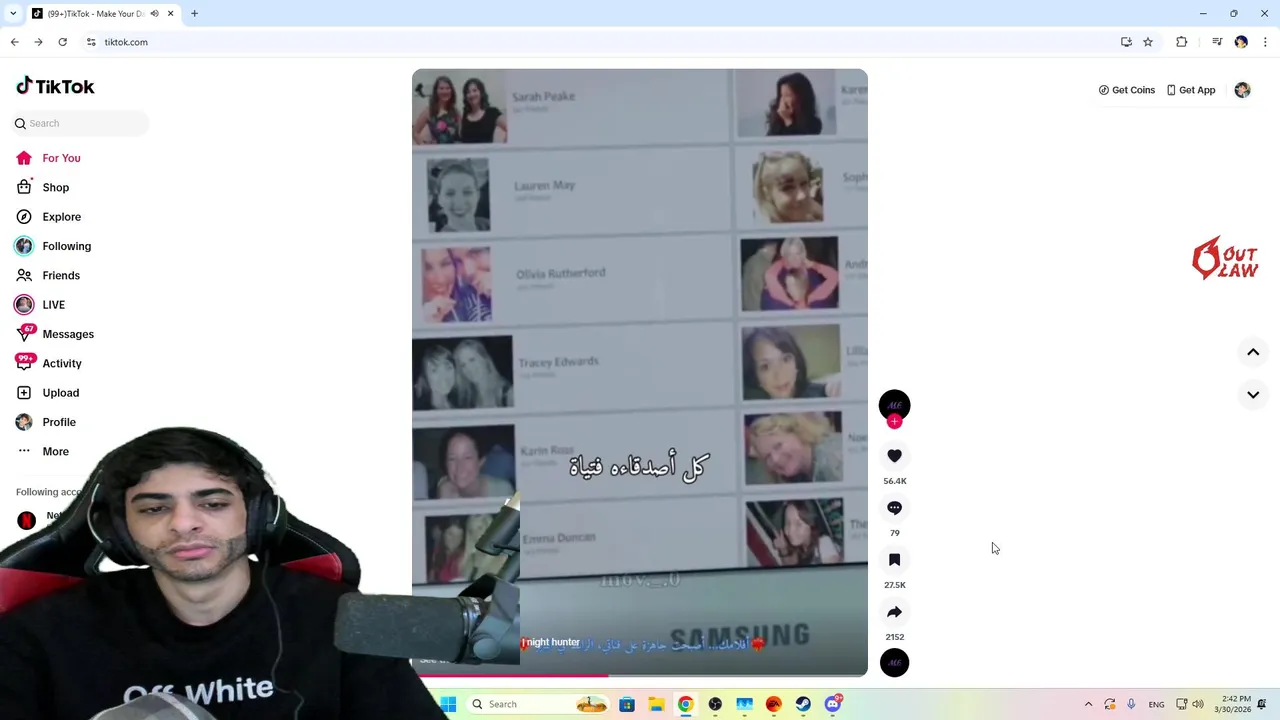The image size is (1280, 720).
Task: Go to next video with down chevron
Action: tap(1253, 394)
